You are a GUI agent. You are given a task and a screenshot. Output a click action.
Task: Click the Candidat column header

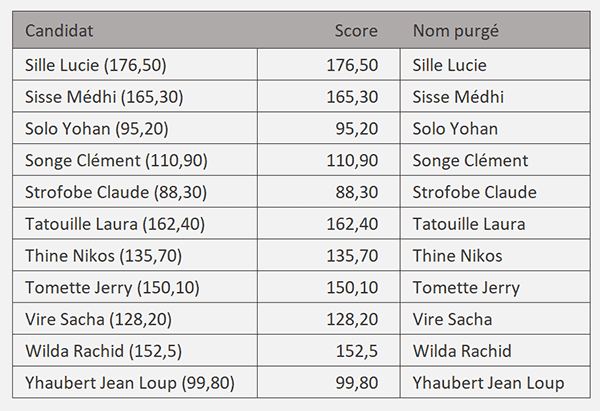(59, 31)
